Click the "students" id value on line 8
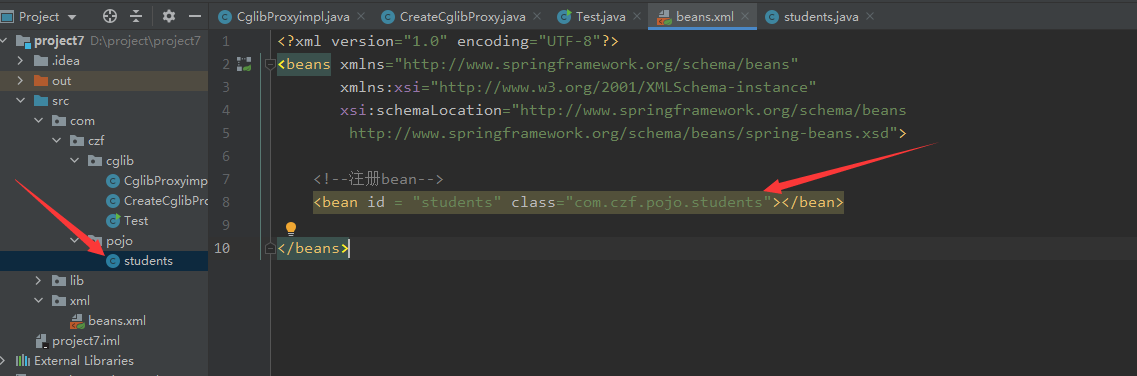 click(x=457, y=203)
